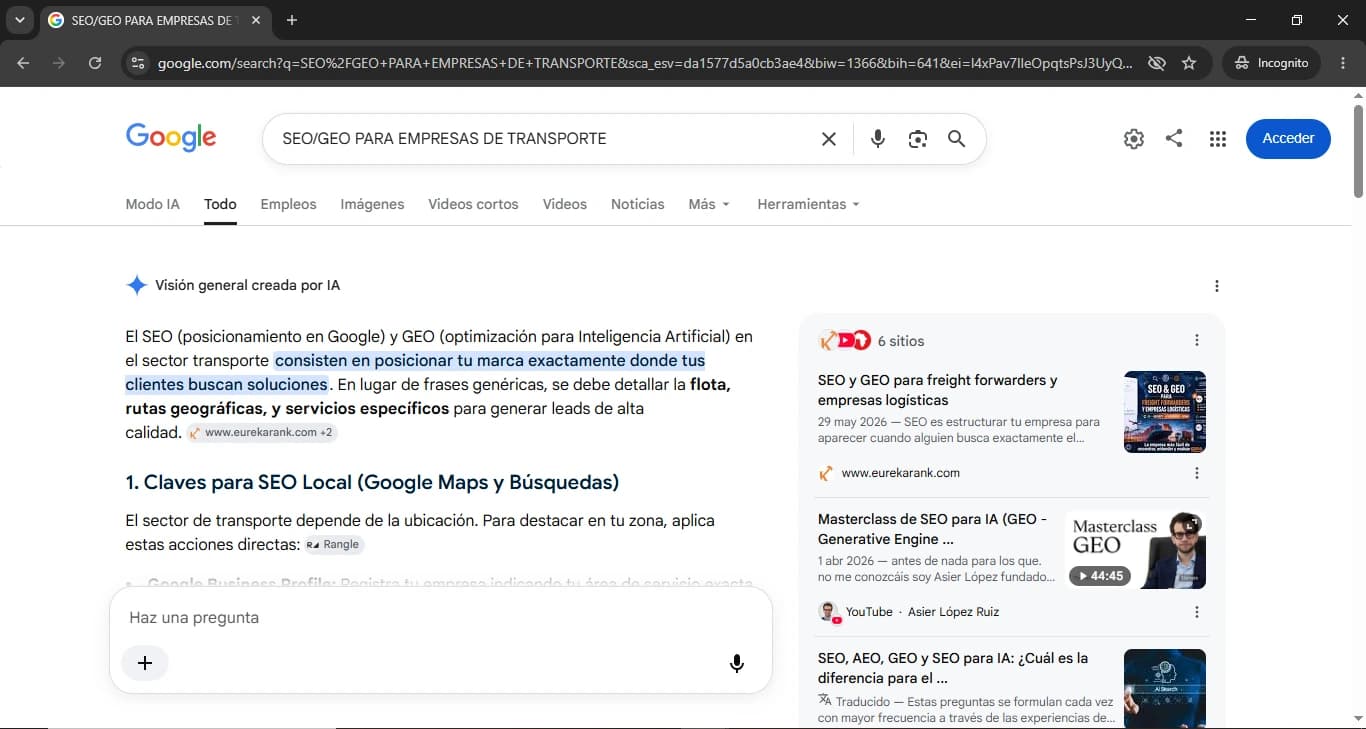Click the third-party cookies blocked eye icon
This screenshot has height=729, width=1366.
coord(1156,63)
